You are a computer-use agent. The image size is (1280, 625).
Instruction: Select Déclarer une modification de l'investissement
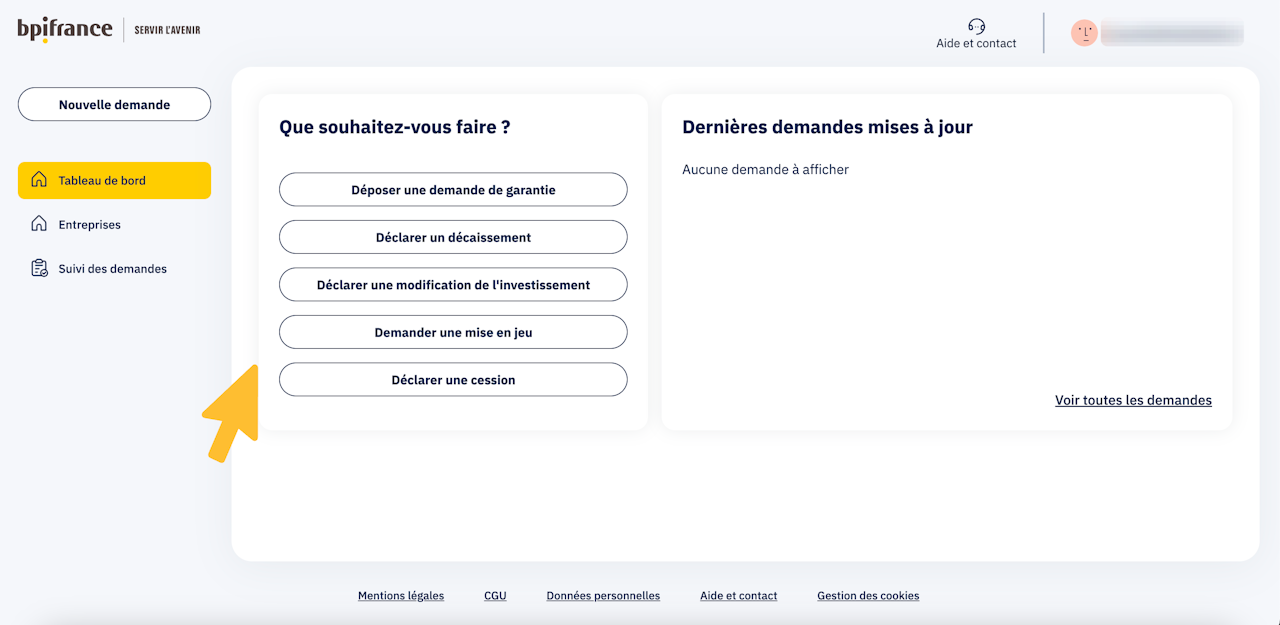453,284
